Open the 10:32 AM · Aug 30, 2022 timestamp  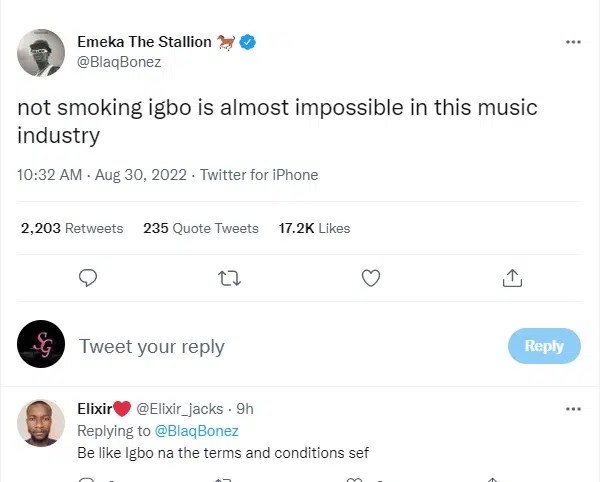tap(102, 175)
